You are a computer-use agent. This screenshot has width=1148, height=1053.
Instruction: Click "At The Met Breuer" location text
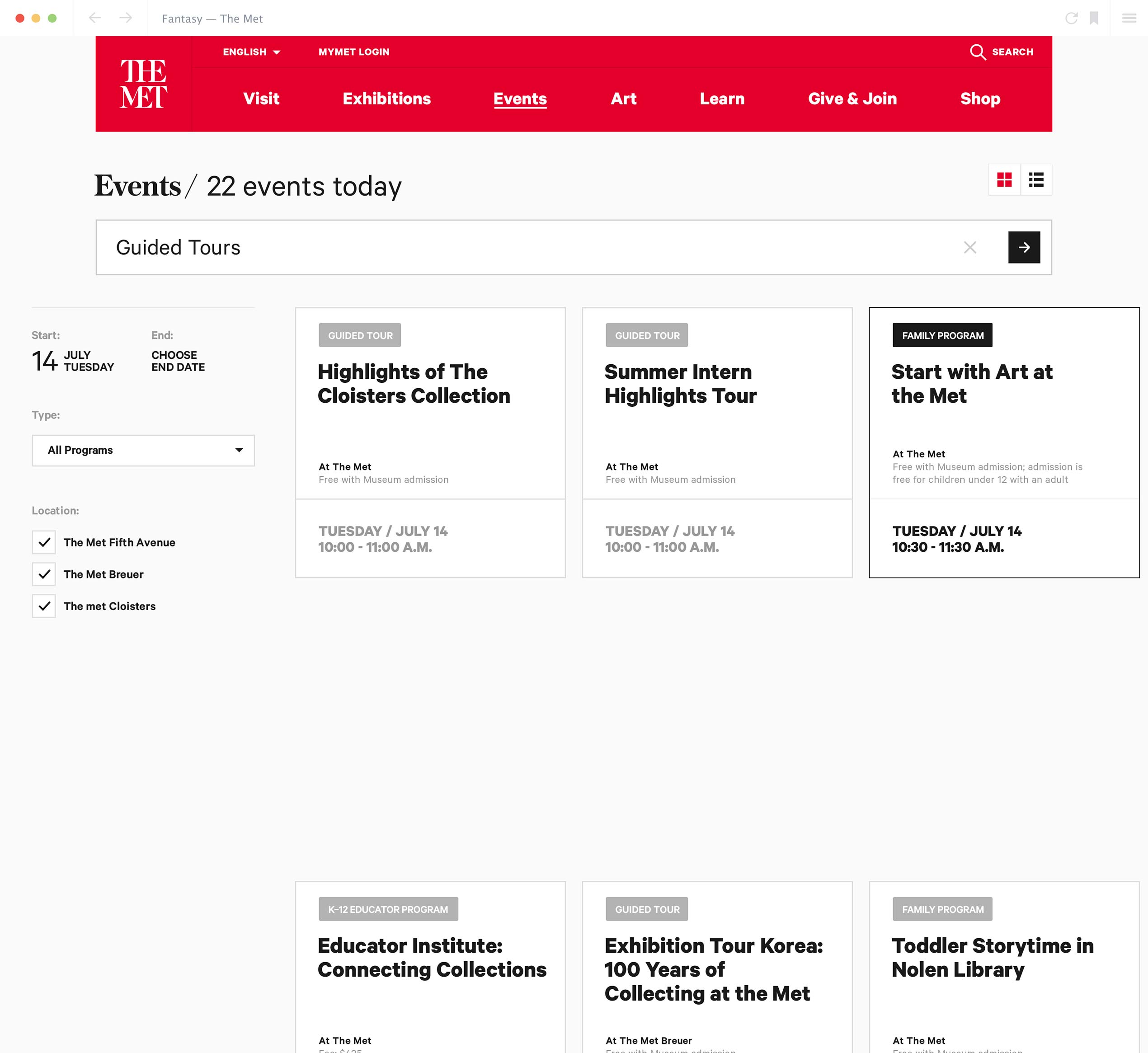(649, 1040)
